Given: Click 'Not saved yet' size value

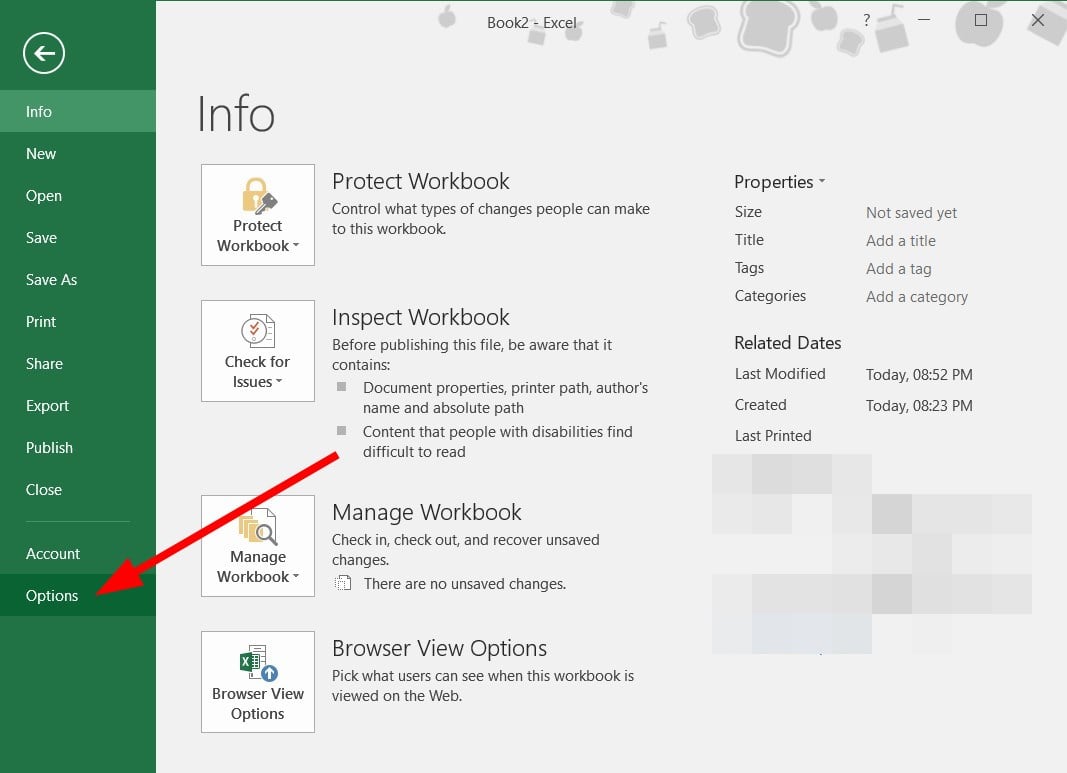Looking at the screenshot, I should point(911,212).
